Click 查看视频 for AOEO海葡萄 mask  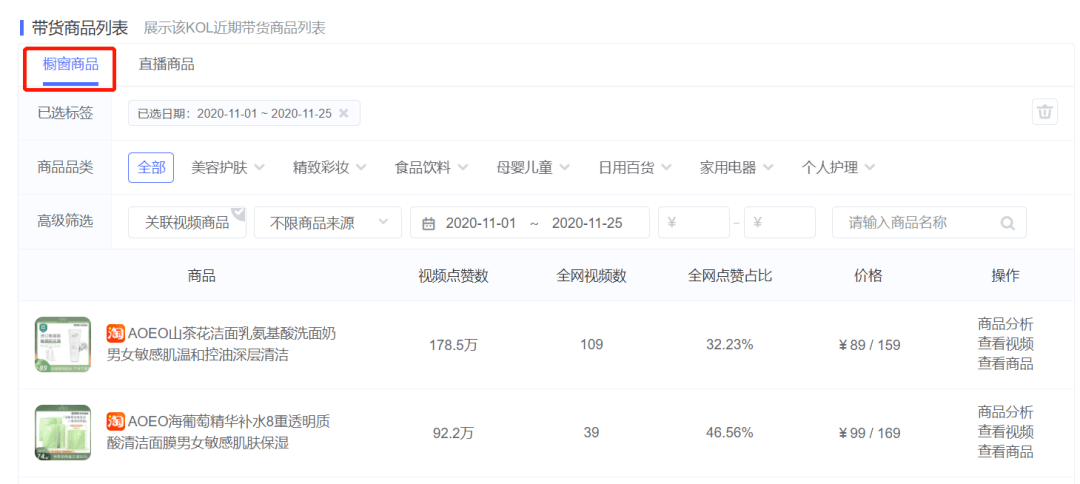pyautogui.click(x=1005, y=432)
